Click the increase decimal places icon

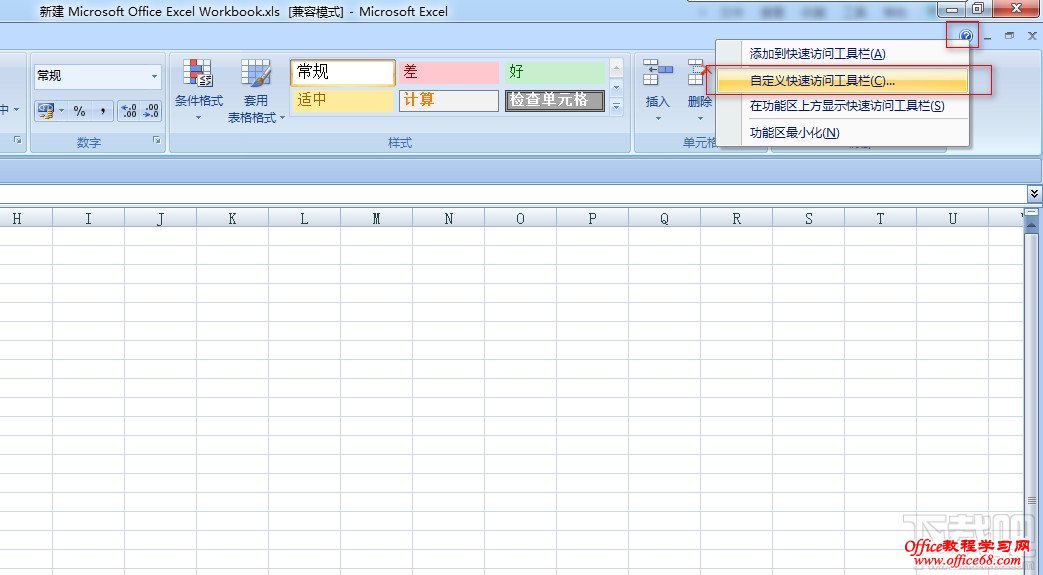[x=129, y=111]
